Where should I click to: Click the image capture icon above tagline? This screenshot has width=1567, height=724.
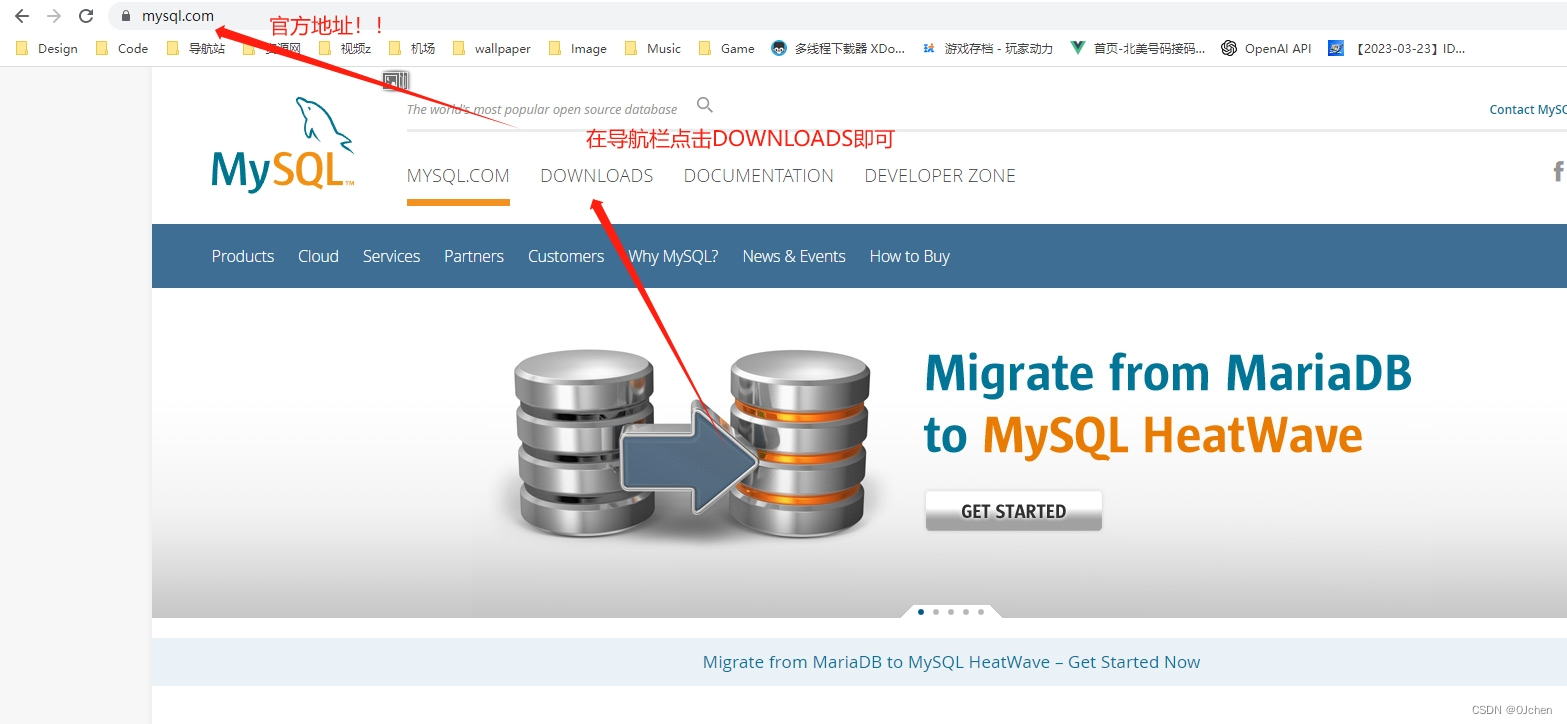tap(396, 81)
